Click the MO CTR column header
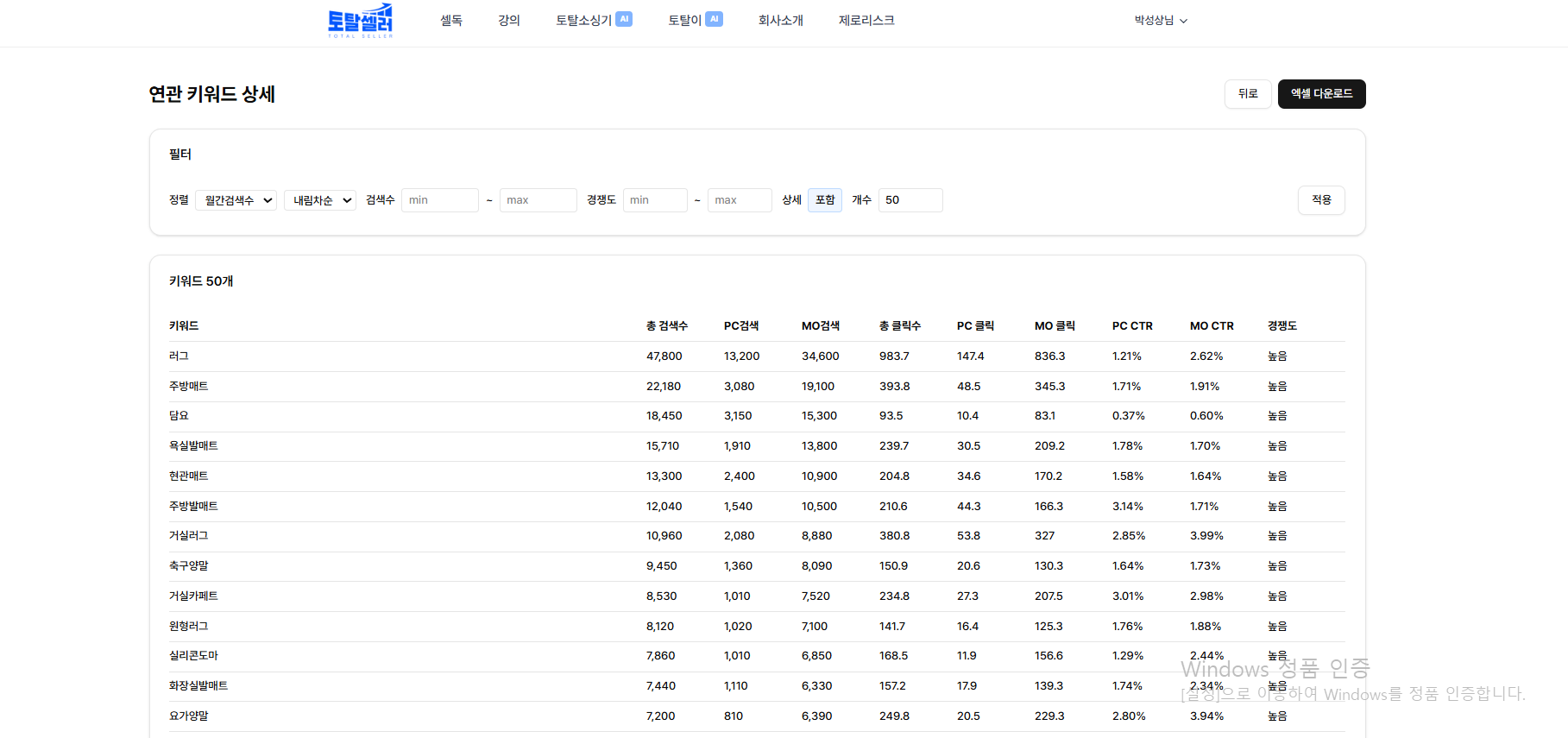 (x=1212, y=326)
